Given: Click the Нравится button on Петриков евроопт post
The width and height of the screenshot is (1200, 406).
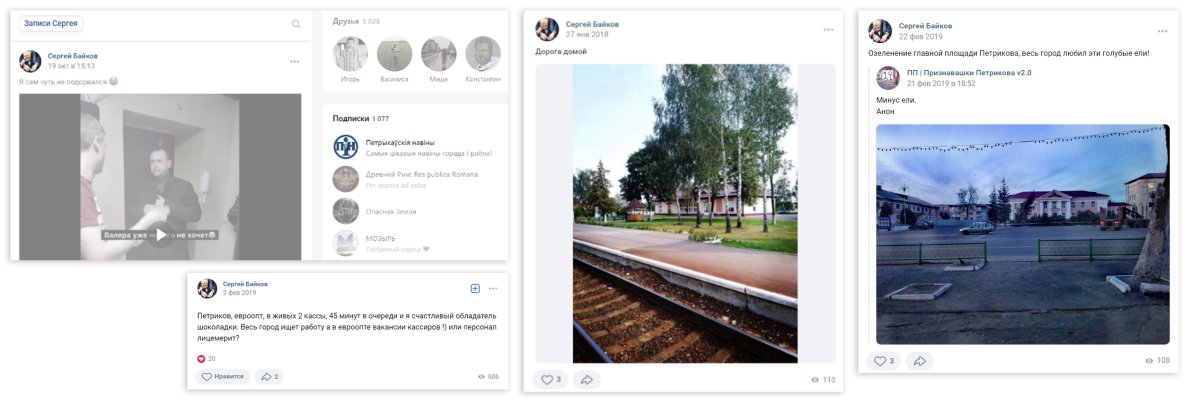Looking at the screenshot, I should click(222, 377).
